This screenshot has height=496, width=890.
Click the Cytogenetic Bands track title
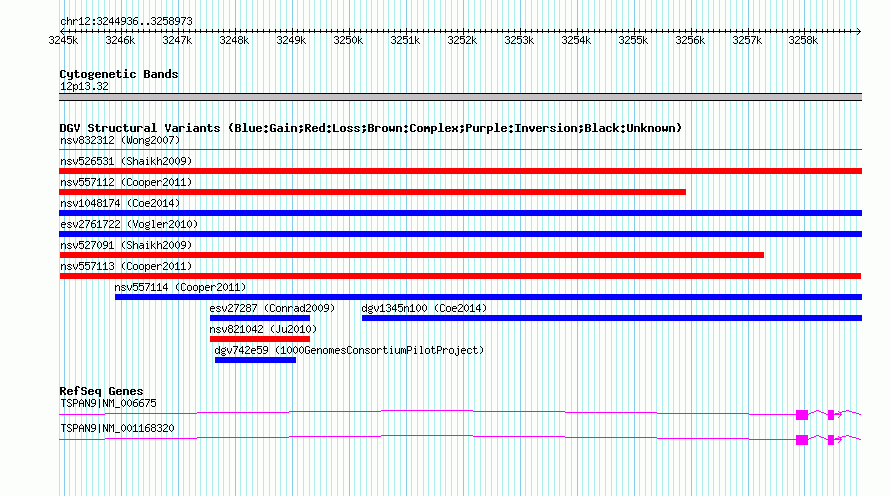click(x=119, y=74)
